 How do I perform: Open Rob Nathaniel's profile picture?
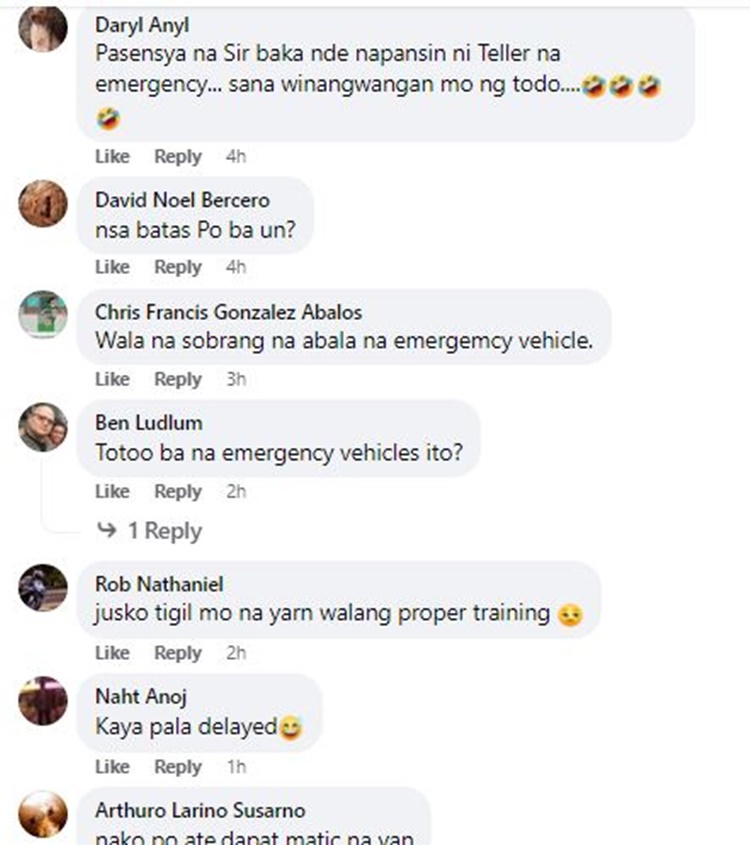tap(43, 588)
